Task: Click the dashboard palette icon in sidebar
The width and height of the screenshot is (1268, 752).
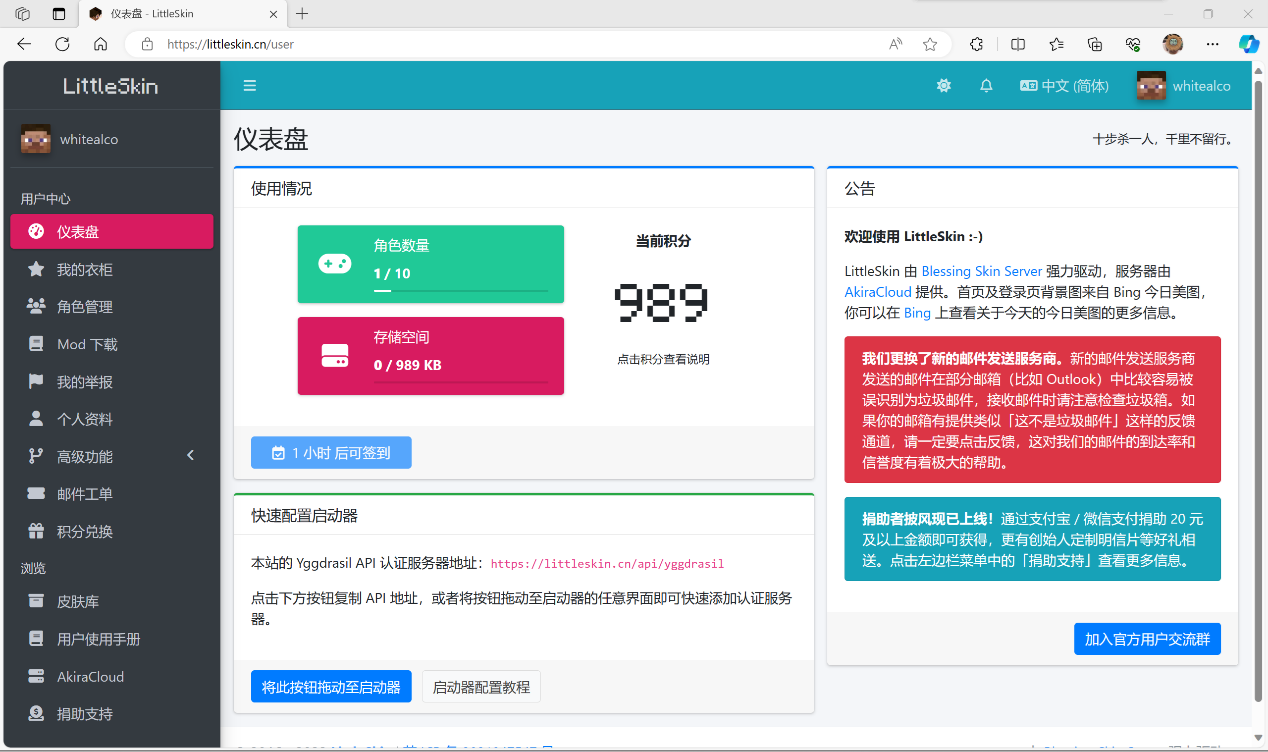Action: (x=36, y=231)
